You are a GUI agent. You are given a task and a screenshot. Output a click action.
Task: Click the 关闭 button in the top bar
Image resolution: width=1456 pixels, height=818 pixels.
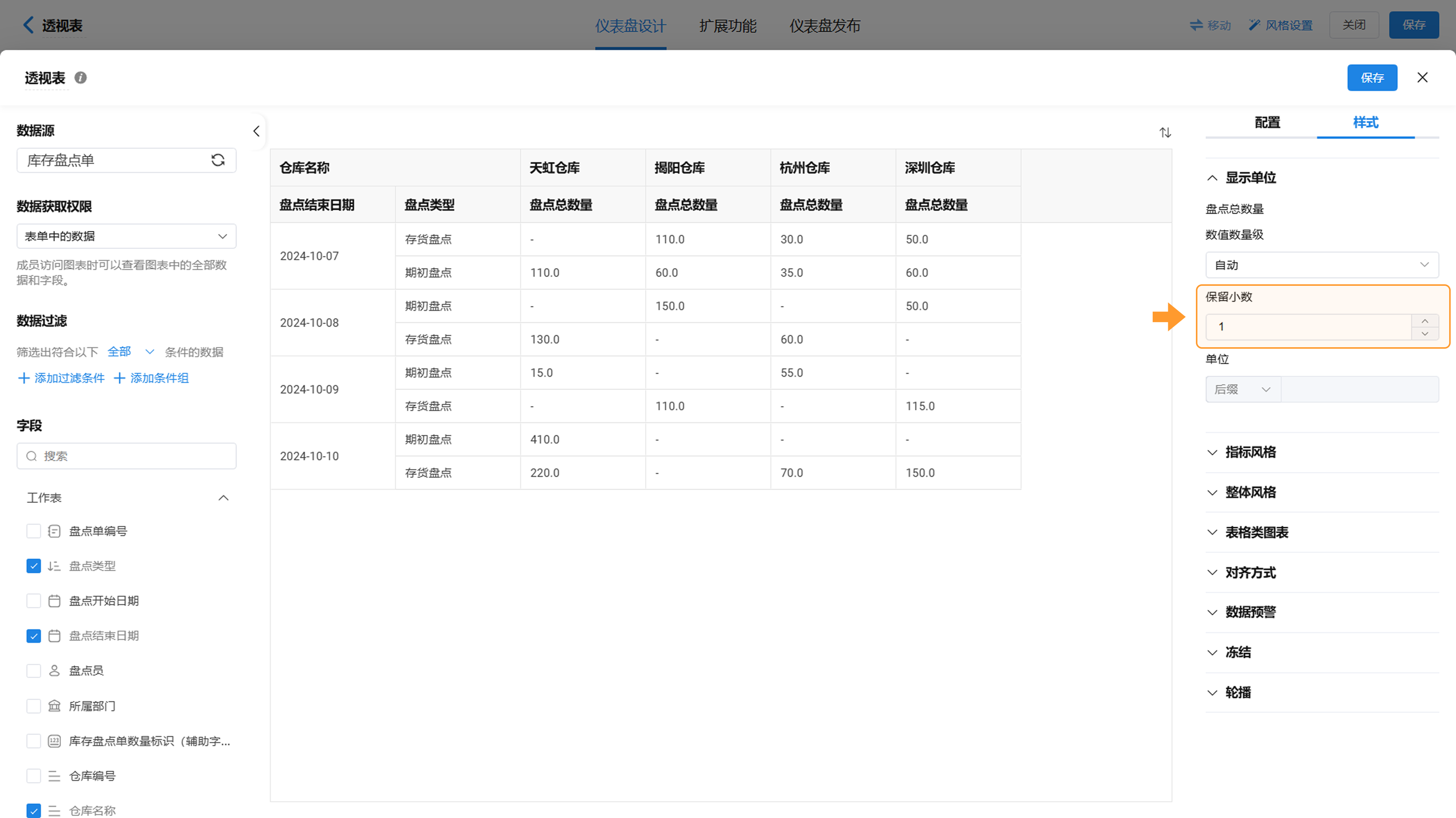(x=1354, y=25)
